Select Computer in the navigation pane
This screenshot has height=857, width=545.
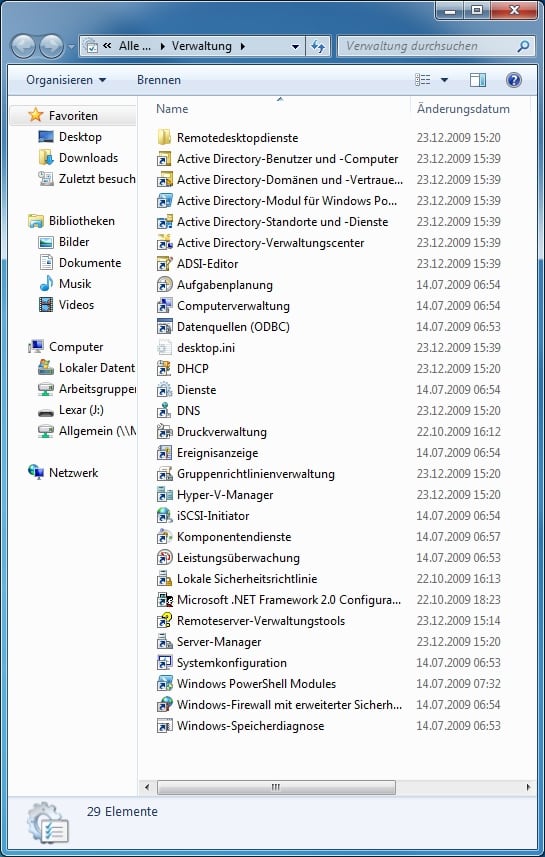click(x=76, y=347)
